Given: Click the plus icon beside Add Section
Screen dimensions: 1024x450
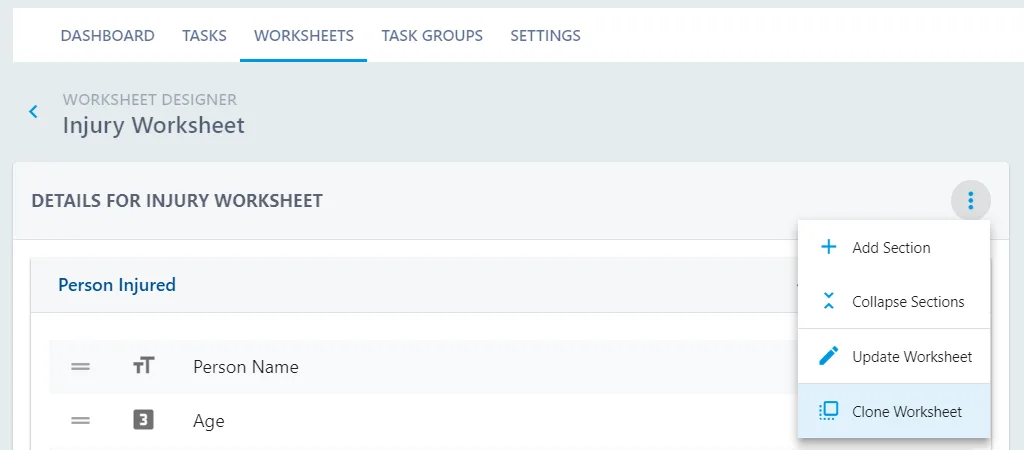Looking at the screenshot, I should tap(828, 247).
